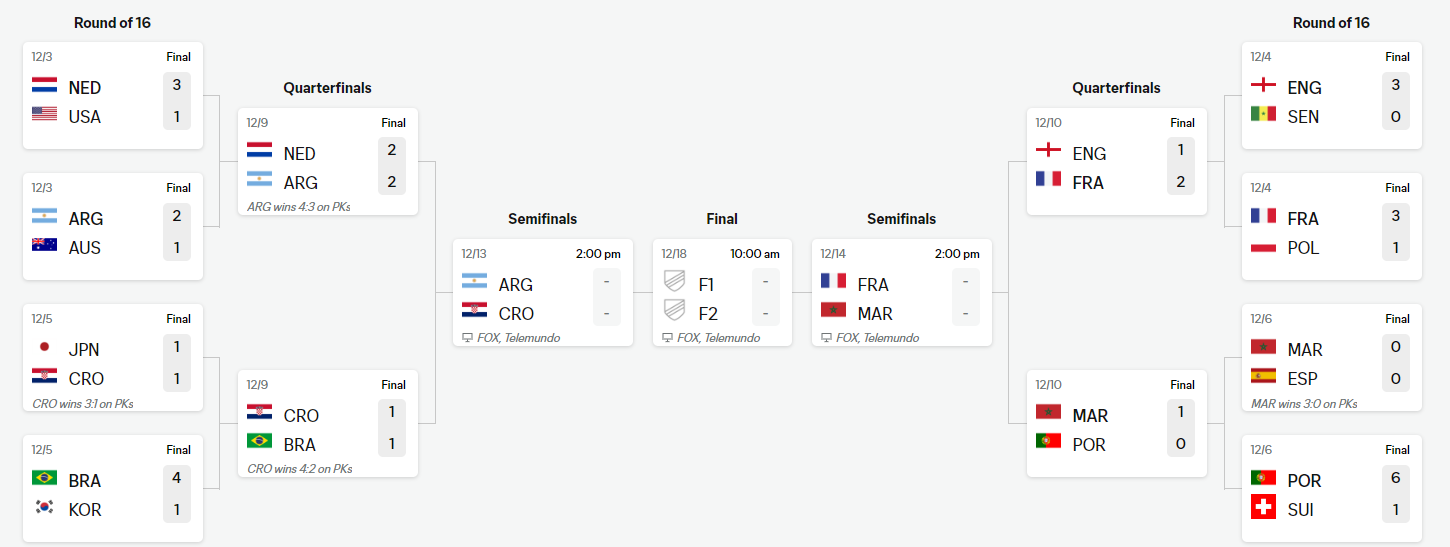The image size is (1450, 547).
Task: Select the Senegal flag icon
Action: tap(1263, 114)
